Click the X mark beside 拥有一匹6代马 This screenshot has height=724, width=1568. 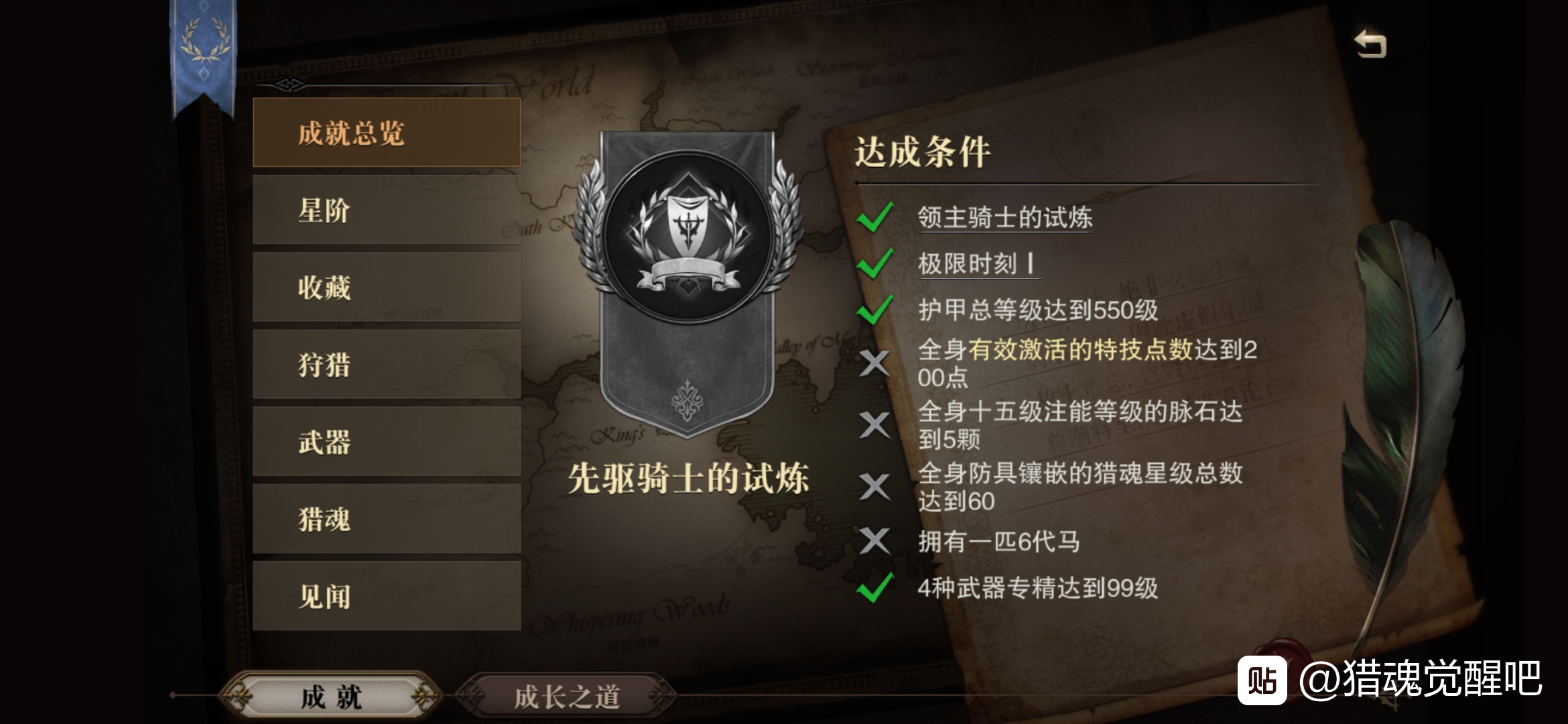[874, 540]
